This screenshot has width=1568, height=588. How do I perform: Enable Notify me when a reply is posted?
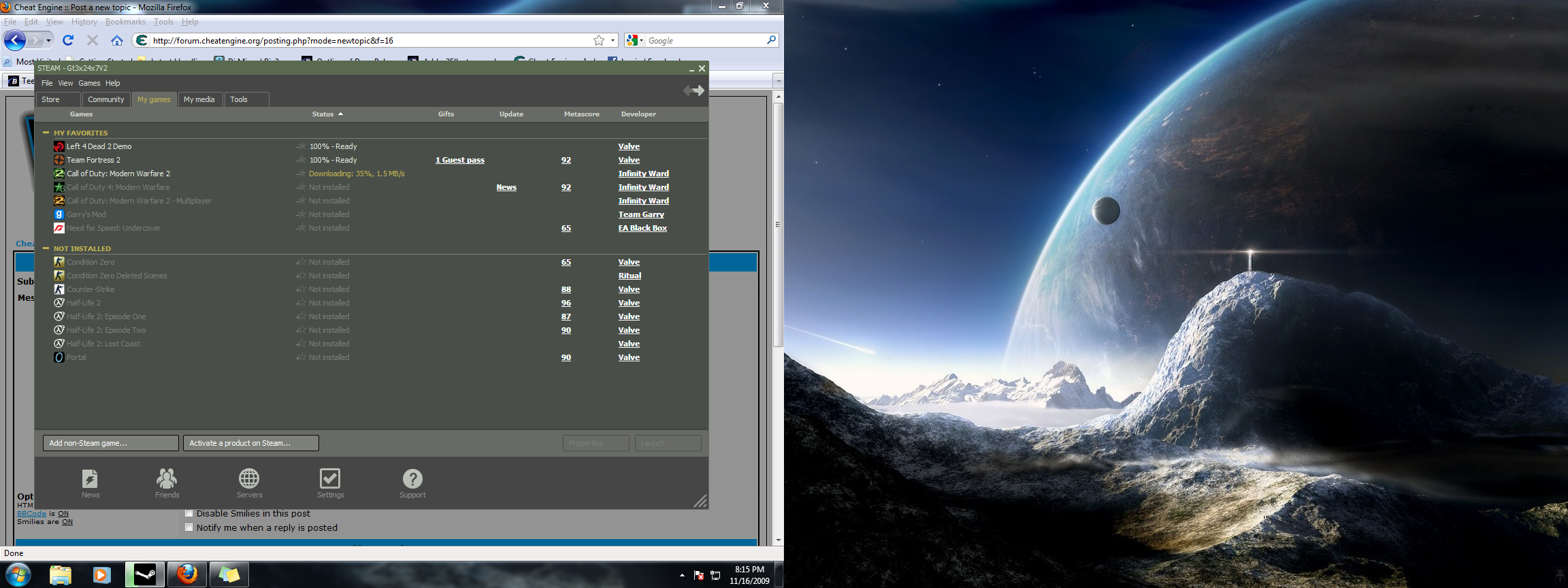click(x=189, y=527)
